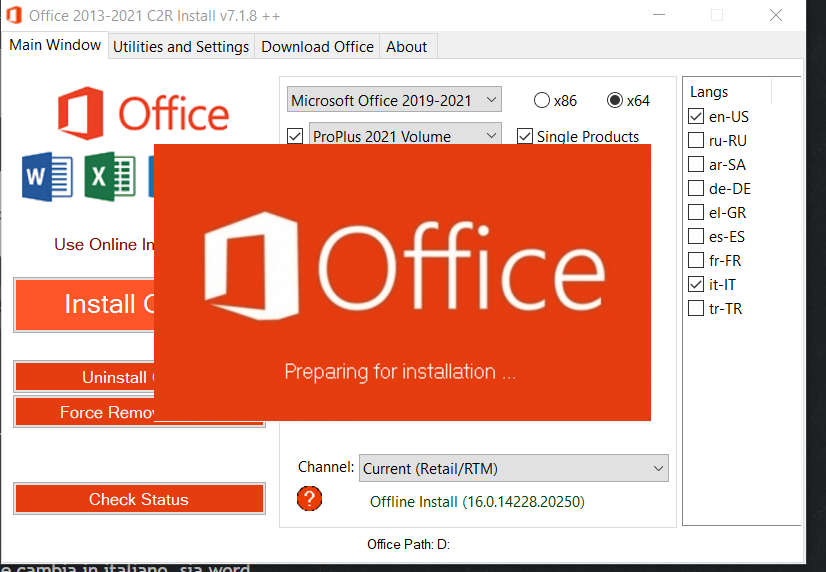Open the ProPlus 2021 Volume edition dropdown
Image resolution: width=826 pixels, height=572 pixels.
405,134
